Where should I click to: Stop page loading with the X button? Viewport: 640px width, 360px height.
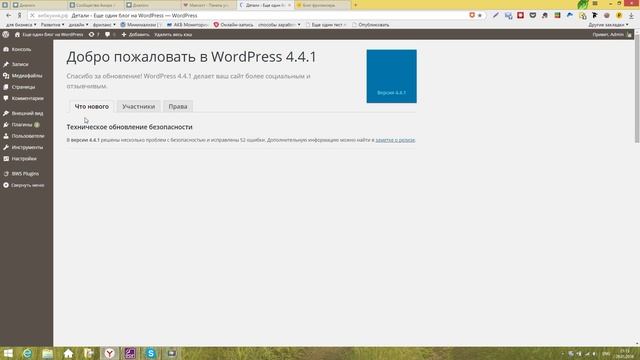click(x=32, y=16)
